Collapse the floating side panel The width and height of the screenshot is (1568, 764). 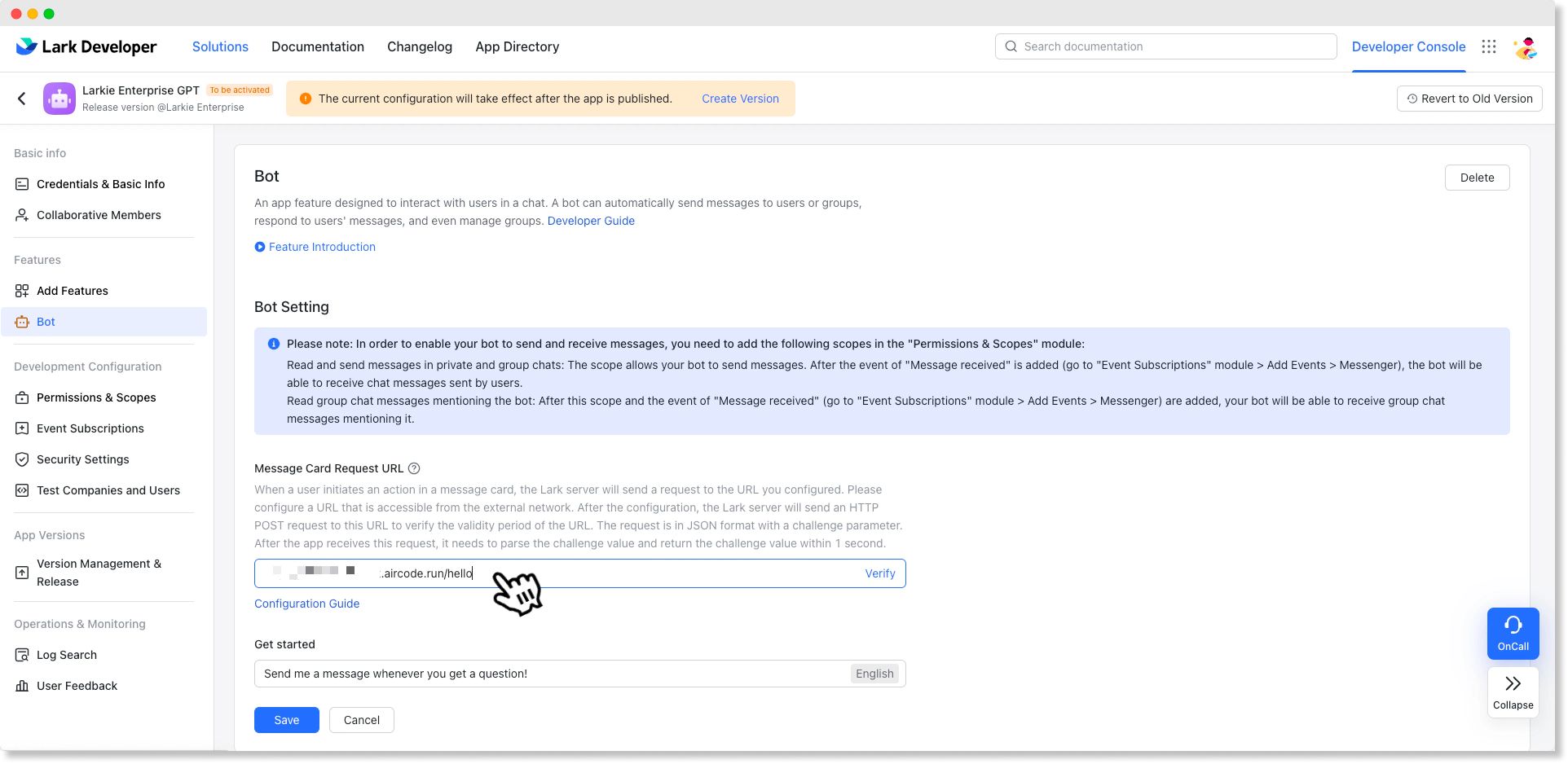1513,692
